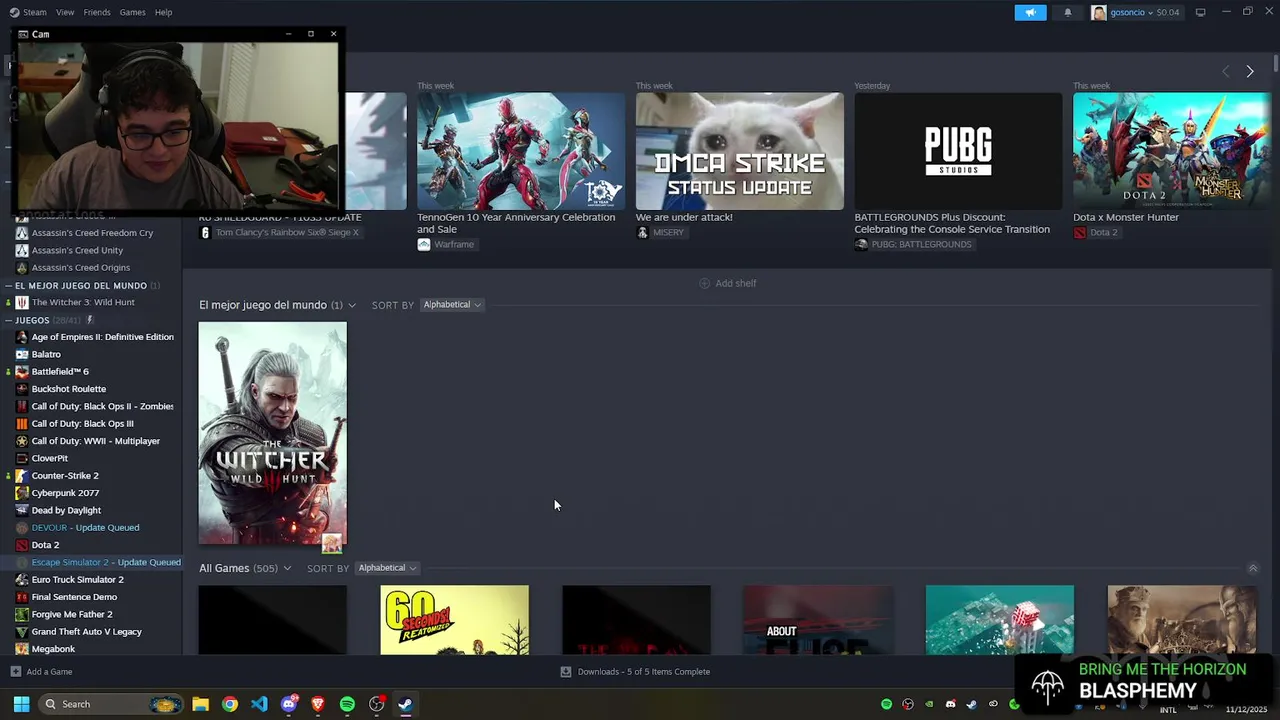Image resolution: width=1280 pixels, height=720 pixels.
Task: Select Assassin's Creed Unity in sidebar
Action: [77, 250]
